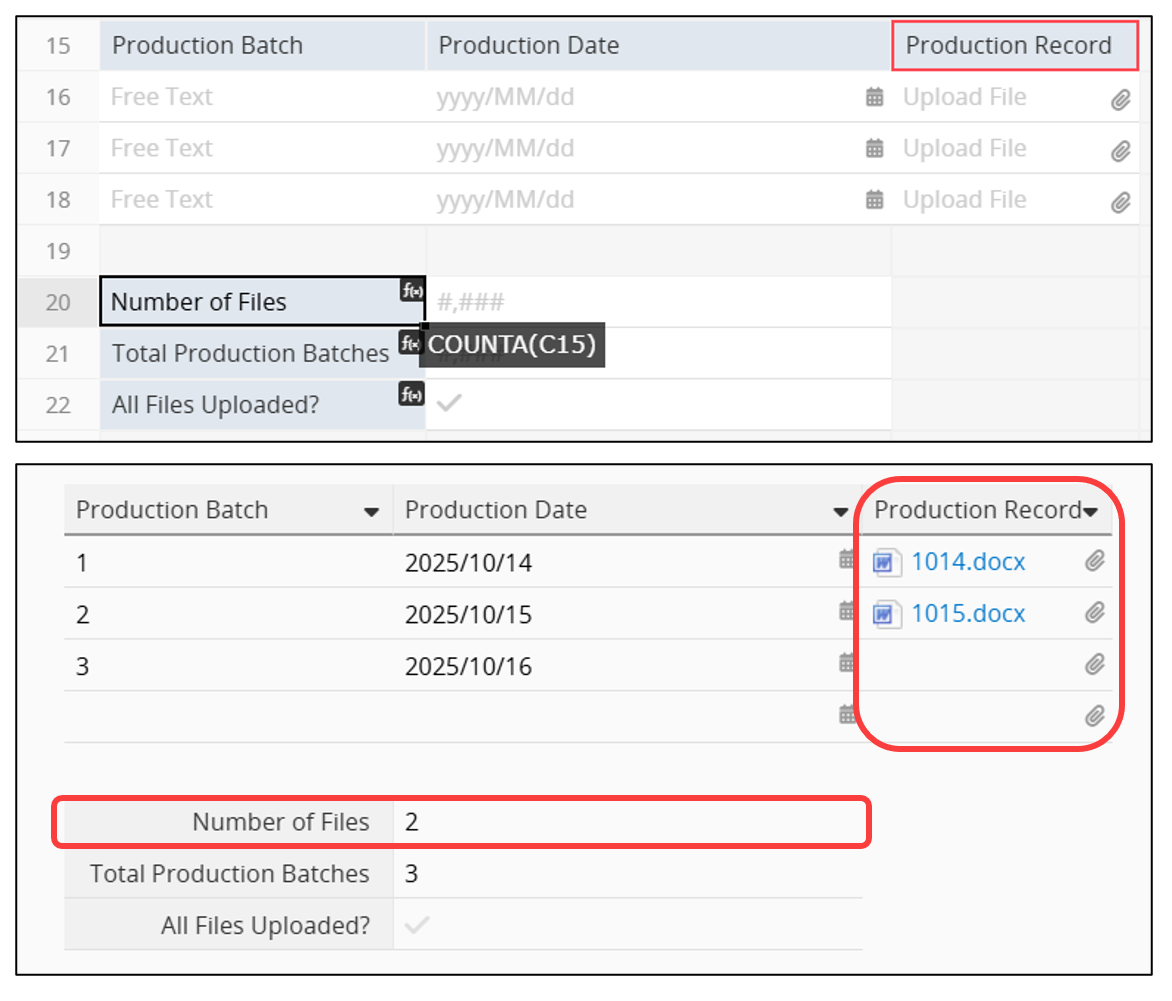Open Production Batch column dropdown arrow
This screenshot has height=1001, width=1172.
coord(371,512)
